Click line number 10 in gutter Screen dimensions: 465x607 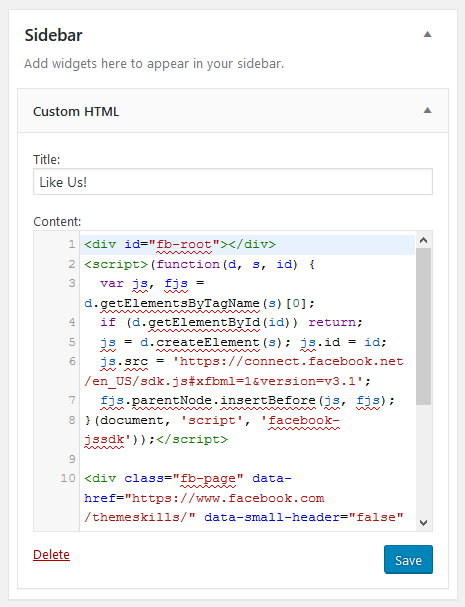coord(68,478)
